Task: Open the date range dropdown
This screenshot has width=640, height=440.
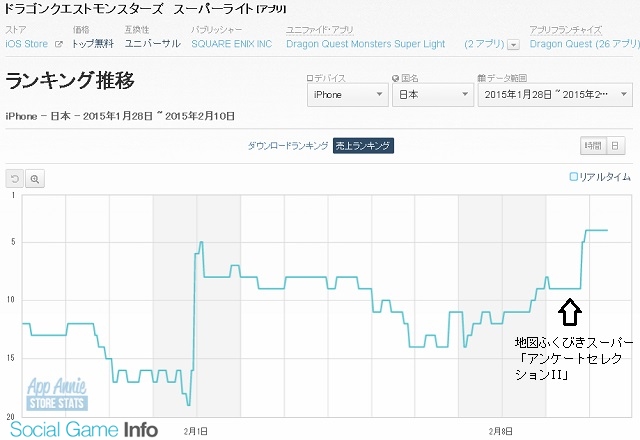Action: [553, 95]
